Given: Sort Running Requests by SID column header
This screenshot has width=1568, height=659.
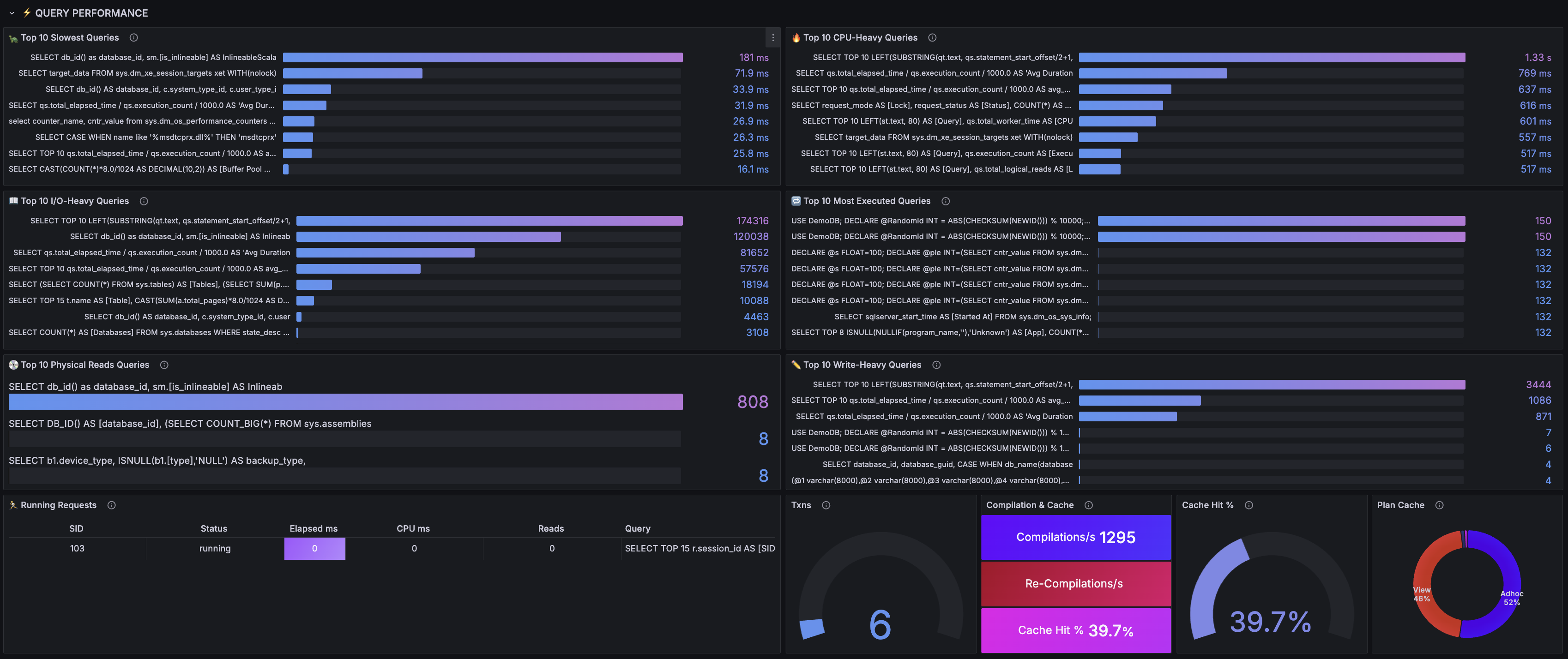Looking at the screenshot, I should pyautogui.click(x=76, y=529).
